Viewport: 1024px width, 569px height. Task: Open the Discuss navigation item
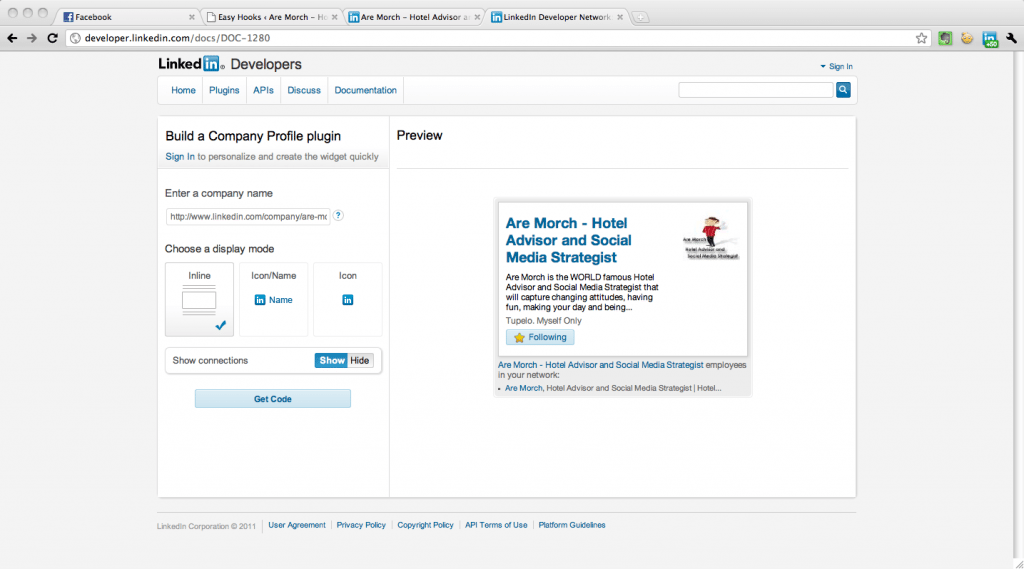tap(304, 90)
